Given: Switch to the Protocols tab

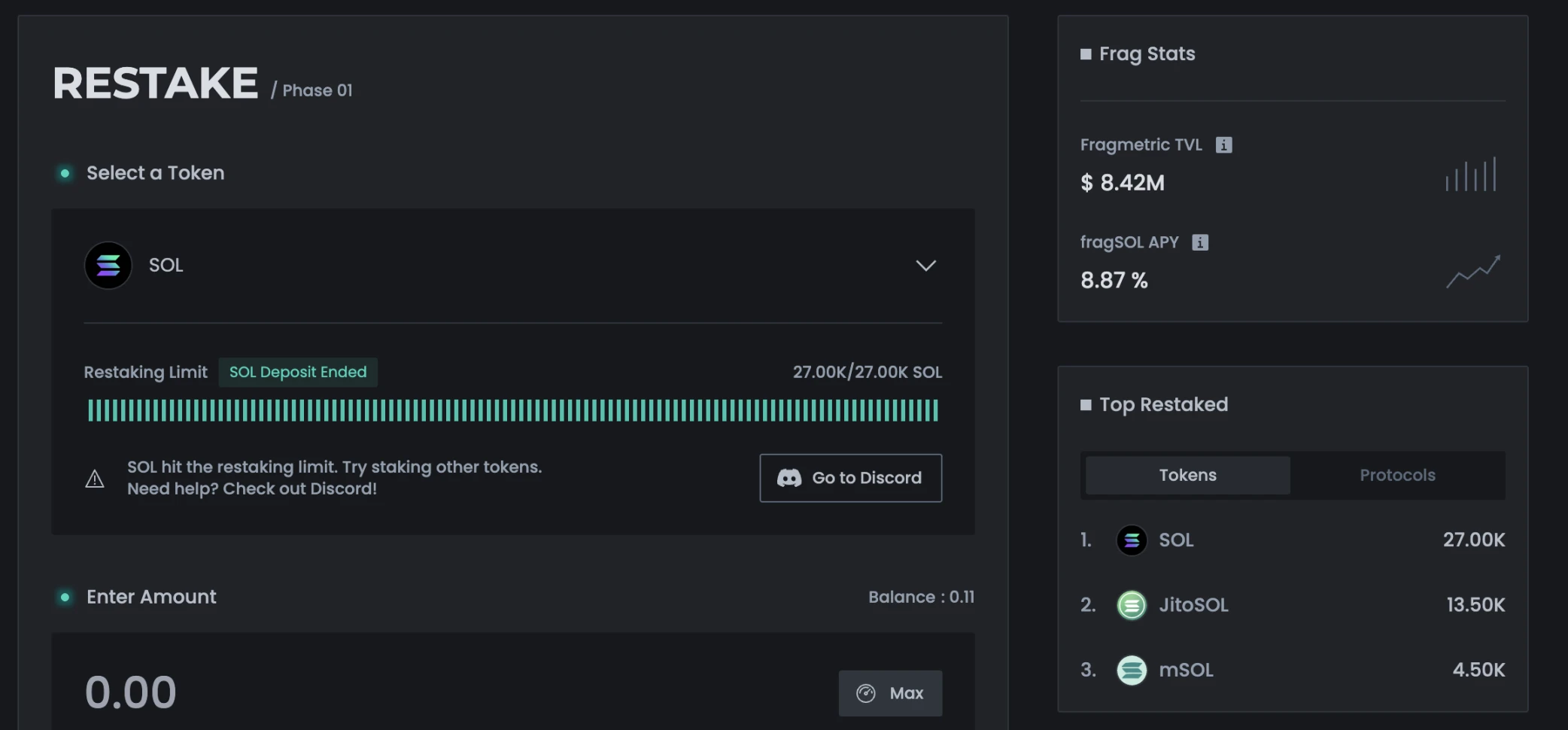Looking at the screenshot, I should click(x=1397, y=476).
